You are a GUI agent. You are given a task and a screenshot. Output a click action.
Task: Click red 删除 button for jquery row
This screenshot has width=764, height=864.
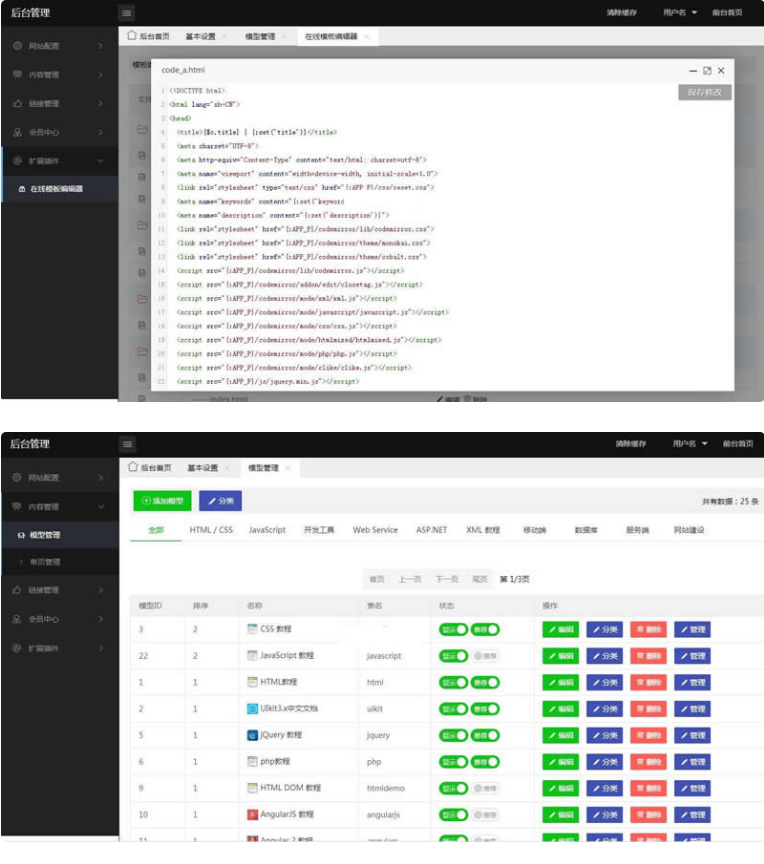[648, 736]
